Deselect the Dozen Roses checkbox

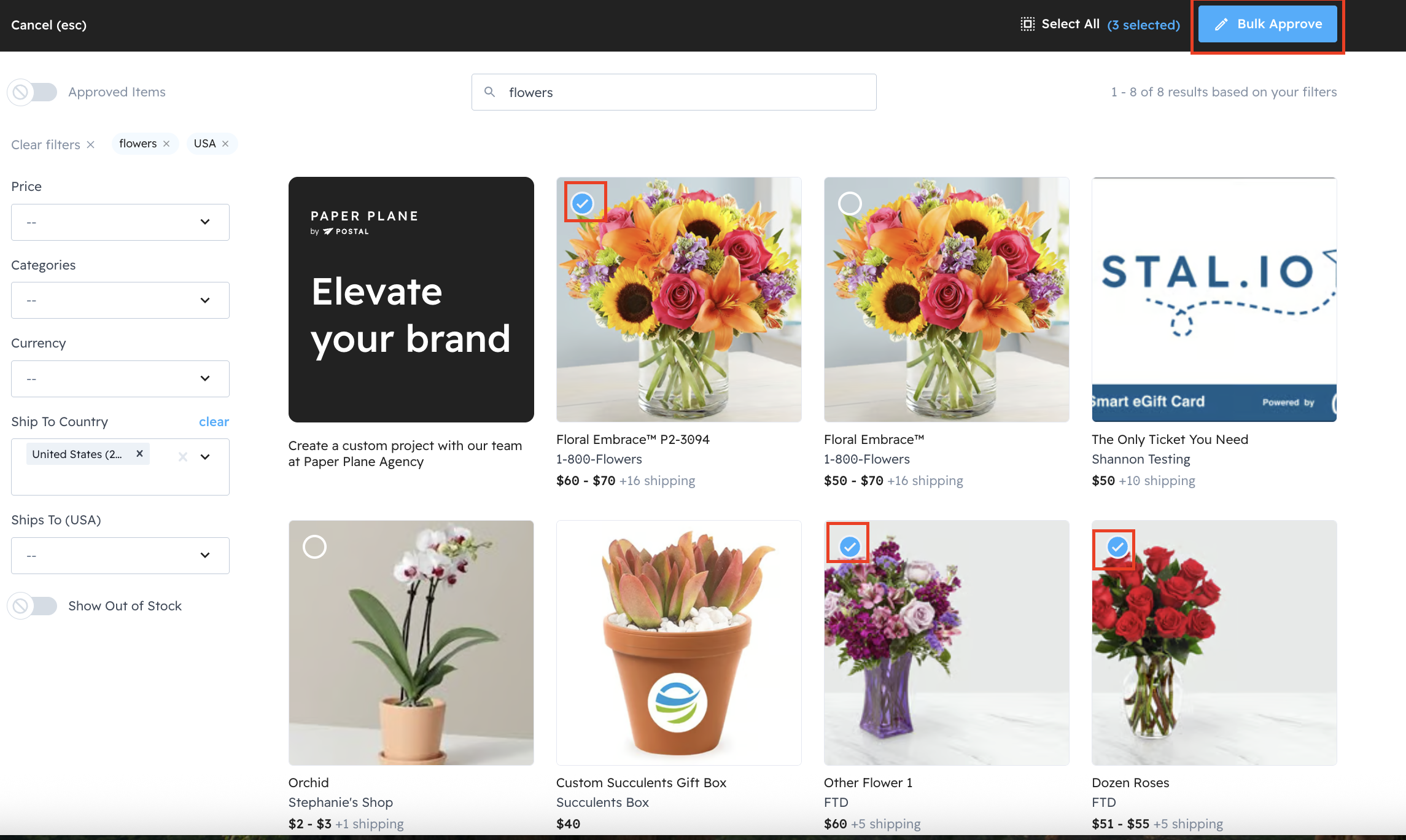click(1117, 546)
